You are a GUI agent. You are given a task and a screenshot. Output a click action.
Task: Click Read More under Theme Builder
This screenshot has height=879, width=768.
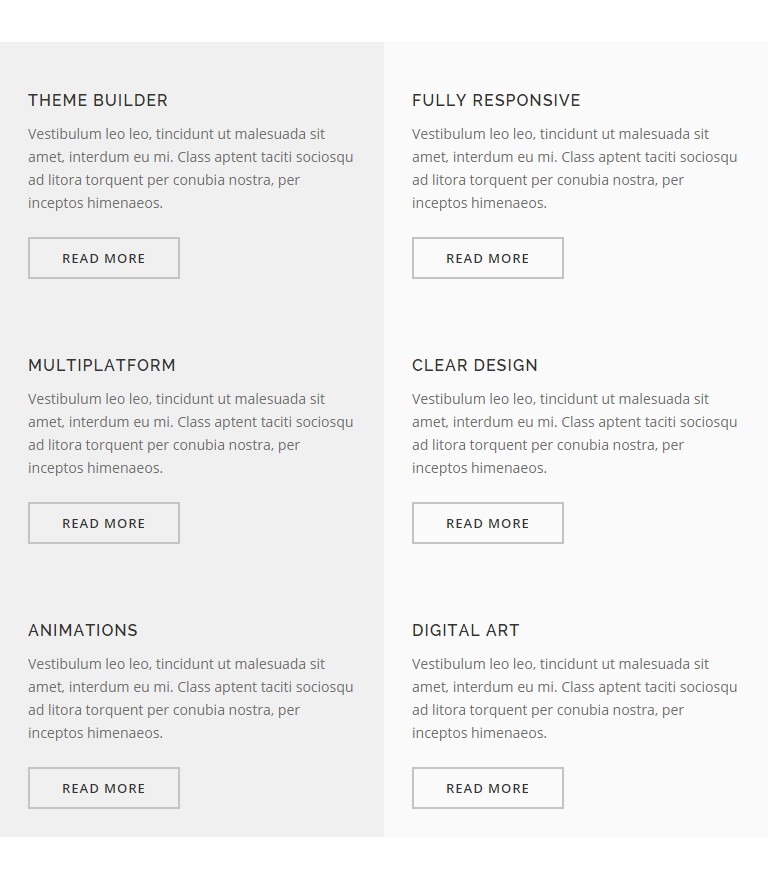104,258
